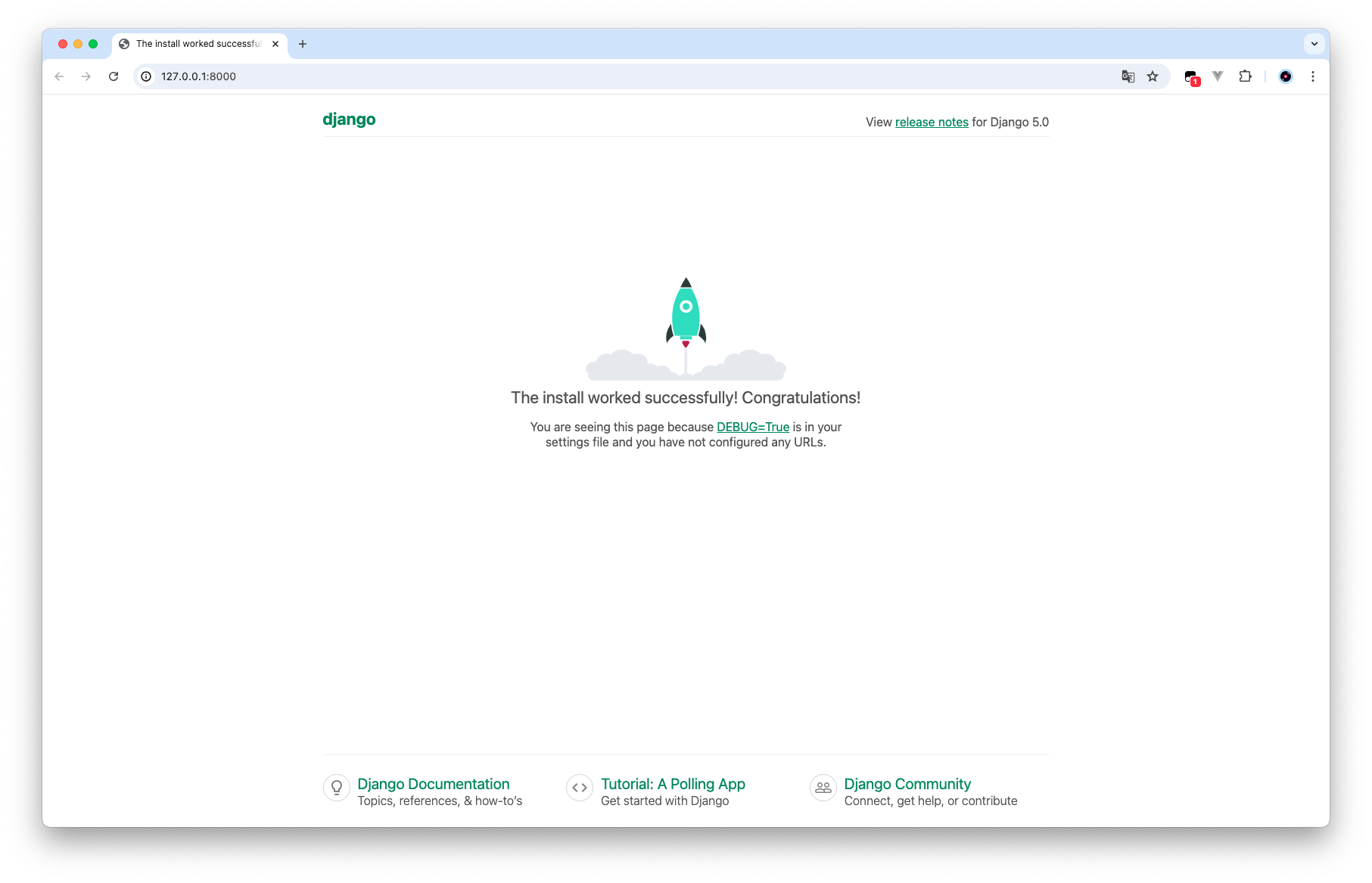Click the browser back arrow

[x=59, y=76]
